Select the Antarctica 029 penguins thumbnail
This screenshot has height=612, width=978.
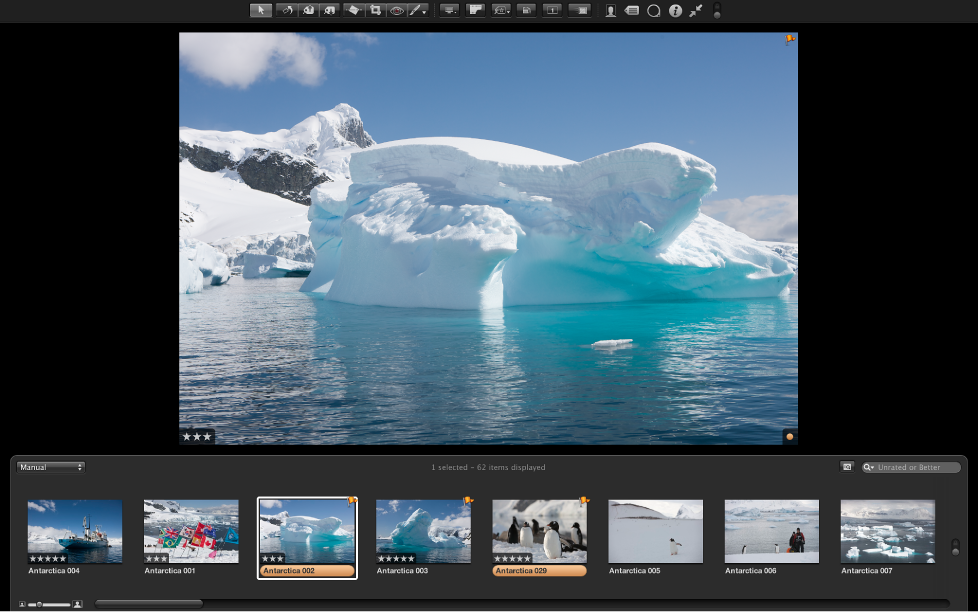click(x=540, y=531)
